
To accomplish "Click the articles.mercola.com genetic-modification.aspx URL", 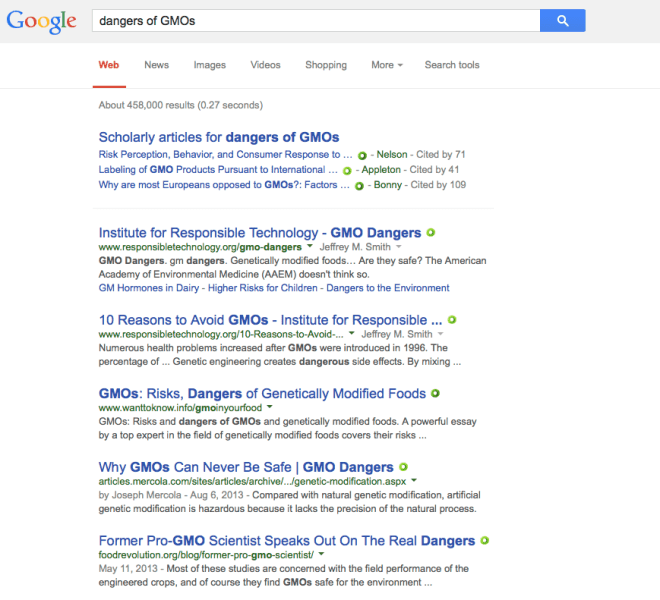I will pyautogui.click(x=252, y=481).
